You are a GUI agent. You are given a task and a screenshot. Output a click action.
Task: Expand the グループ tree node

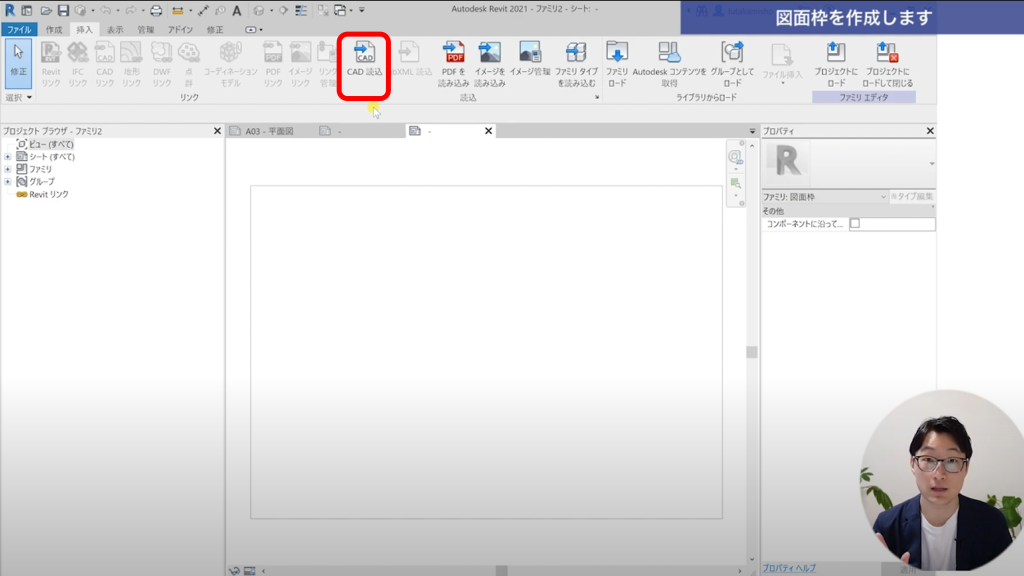8,182
